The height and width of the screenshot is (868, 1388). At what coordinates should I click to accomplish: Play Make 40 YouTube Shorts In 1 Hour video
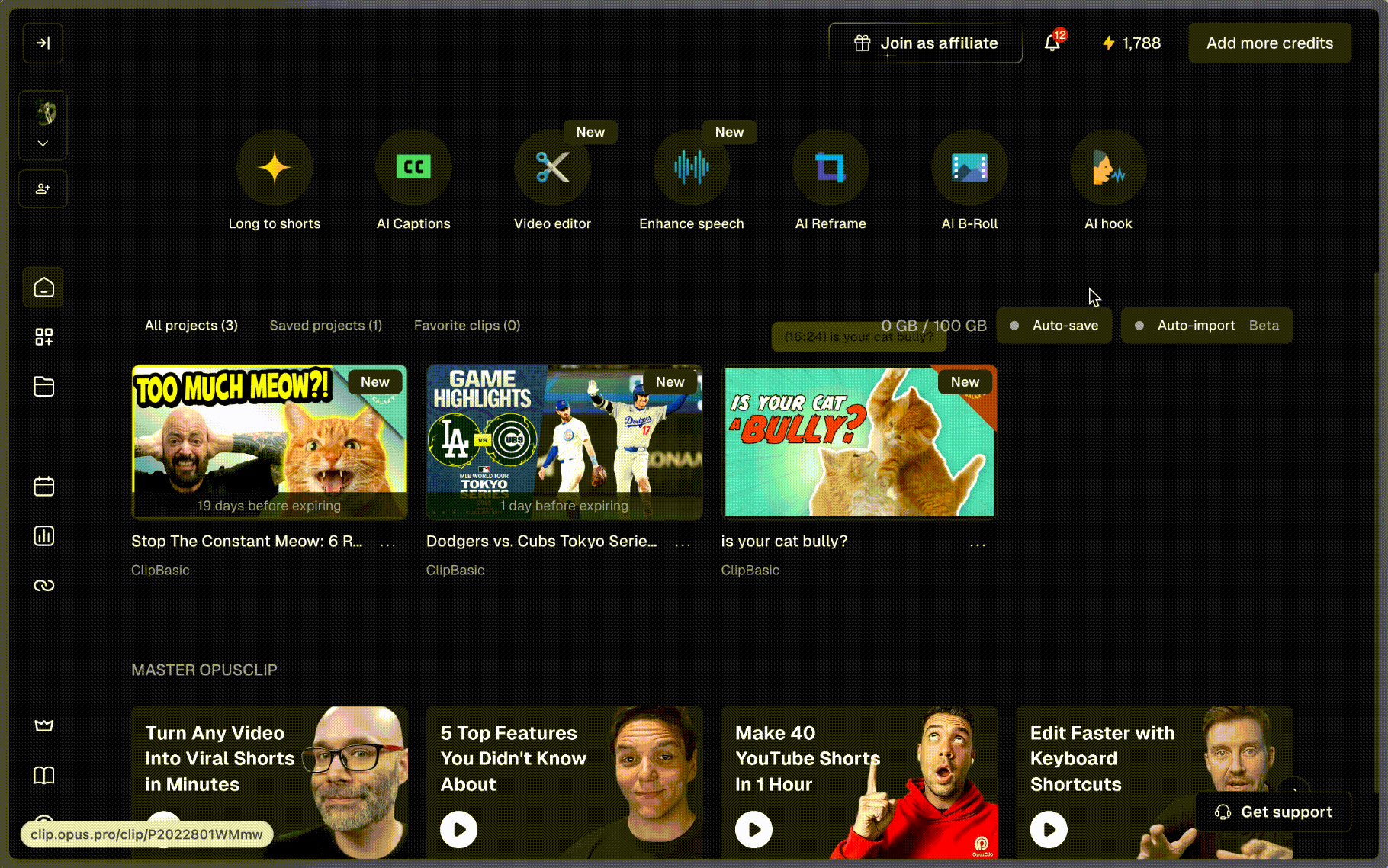(754, 829)
